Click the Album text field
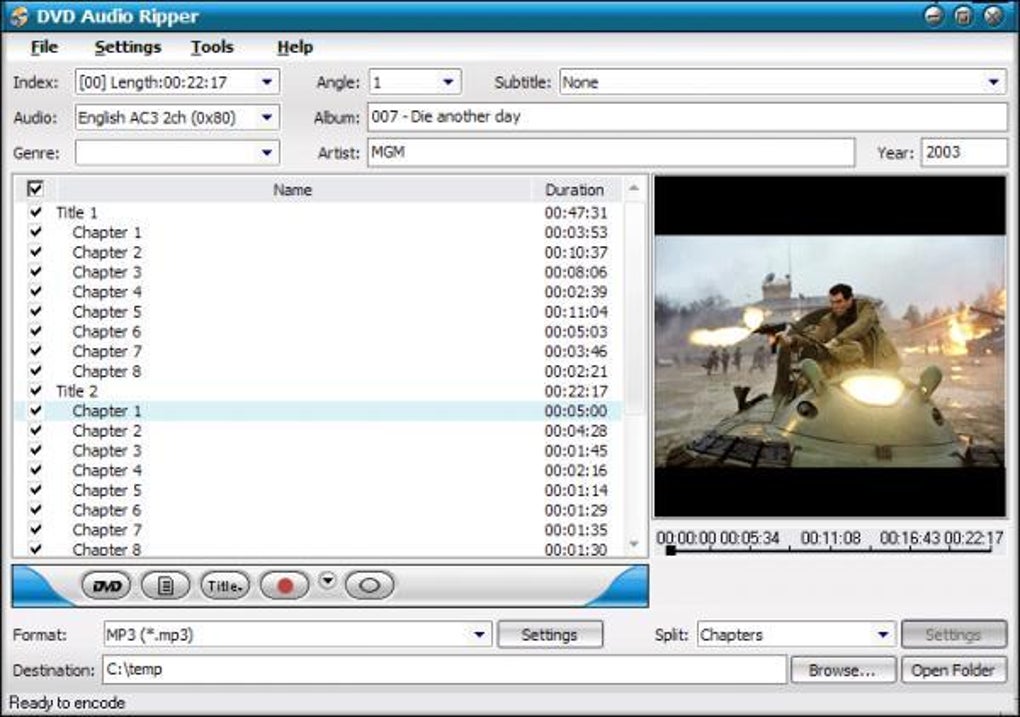This screenshot has width=1020, height=717. click(x=687, y=117)
